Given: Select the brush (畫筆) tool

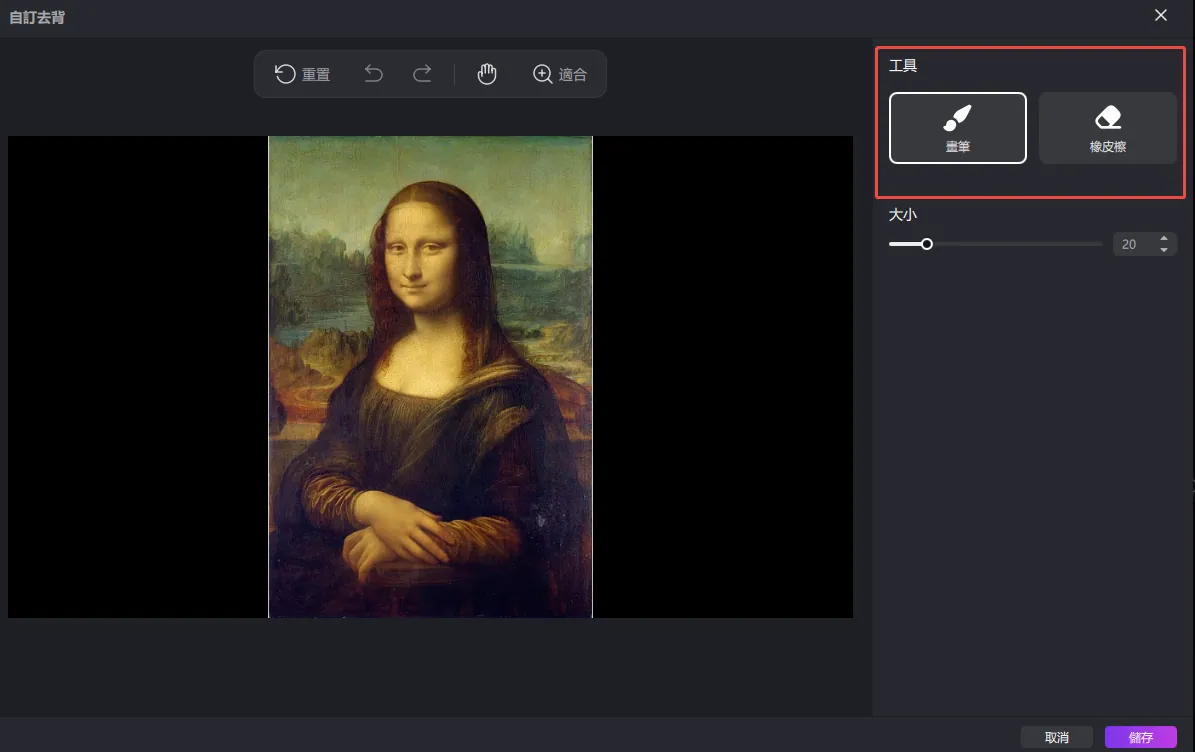Looking at the screenshot, I should (x=957, y=128).
